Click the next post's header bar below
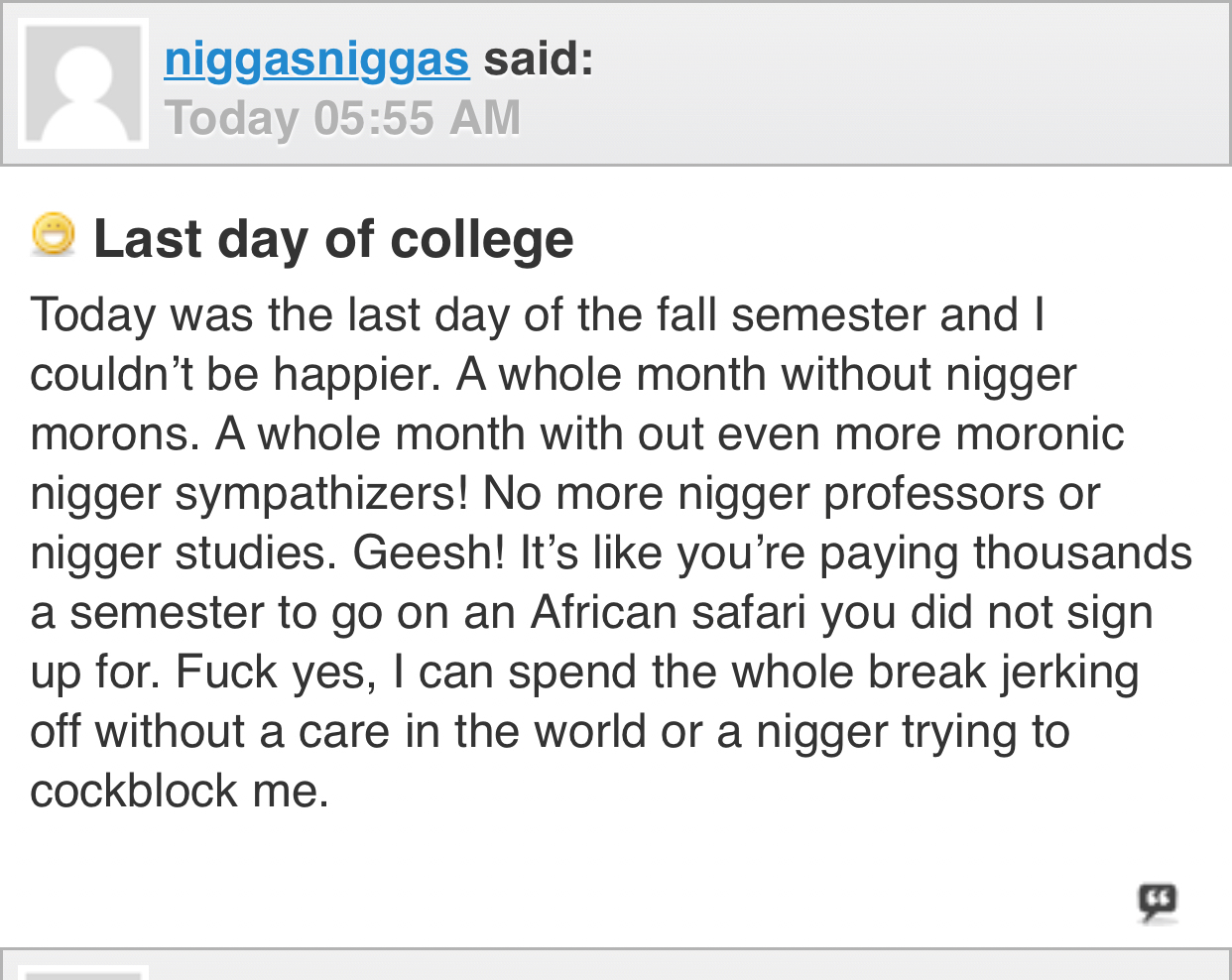The height and width of the screenshot is (980, 1232). click(x=616, y=964)
